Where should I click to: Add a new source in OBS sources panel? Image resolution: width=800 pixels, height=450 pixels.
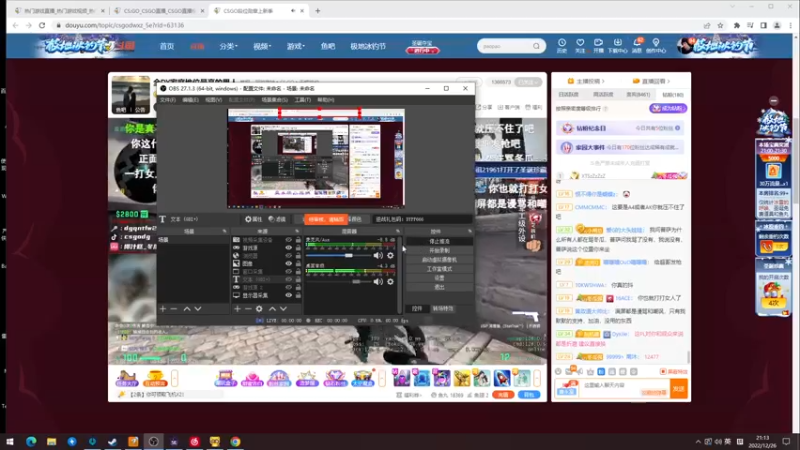pyautogui.click(x=237, y=309)
